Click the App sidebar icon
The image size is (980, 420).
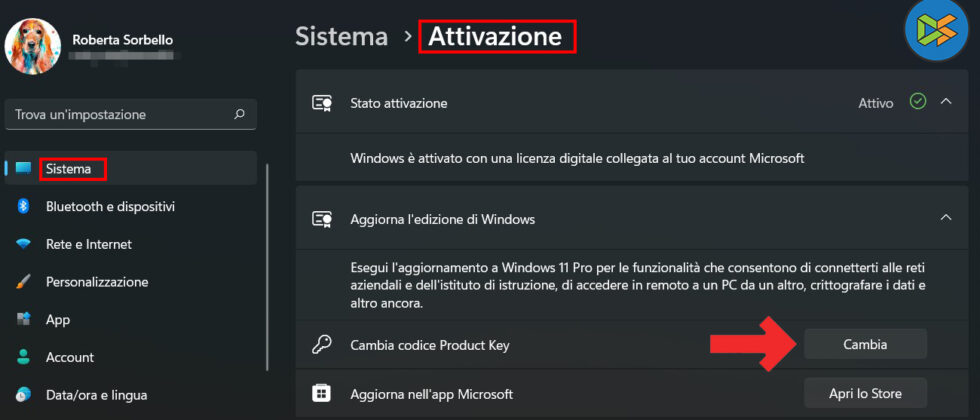23,320
